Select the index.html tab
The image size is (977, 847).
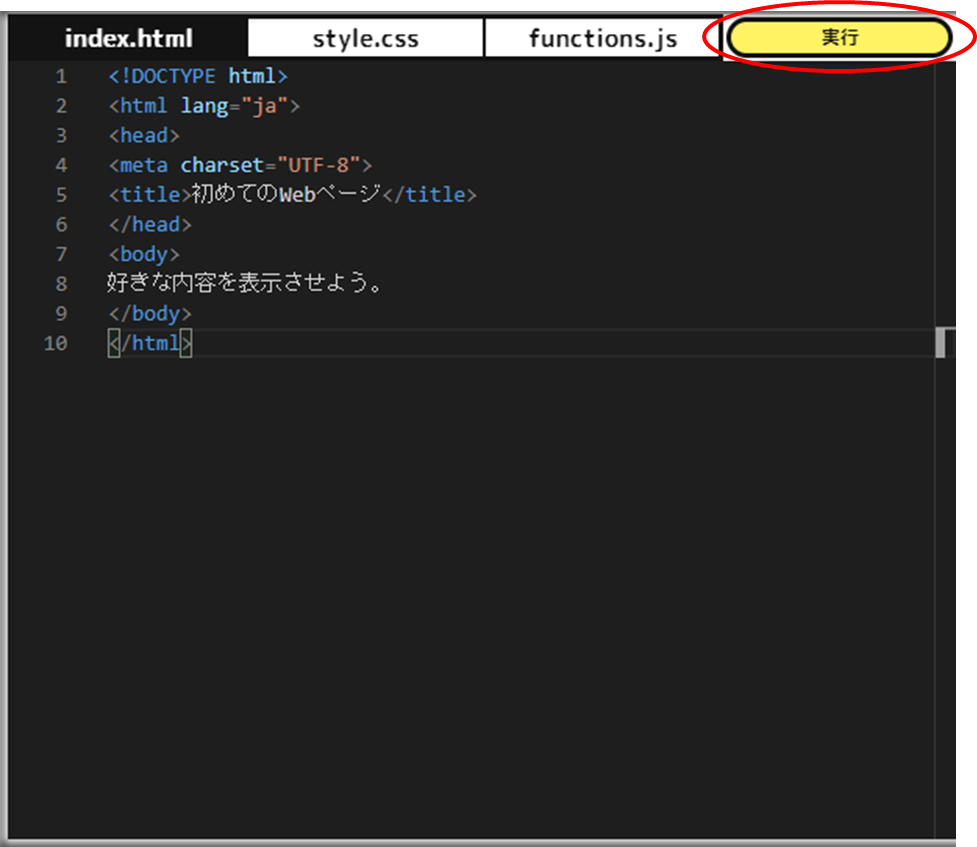pyautogui.click(x=128, y=38)
